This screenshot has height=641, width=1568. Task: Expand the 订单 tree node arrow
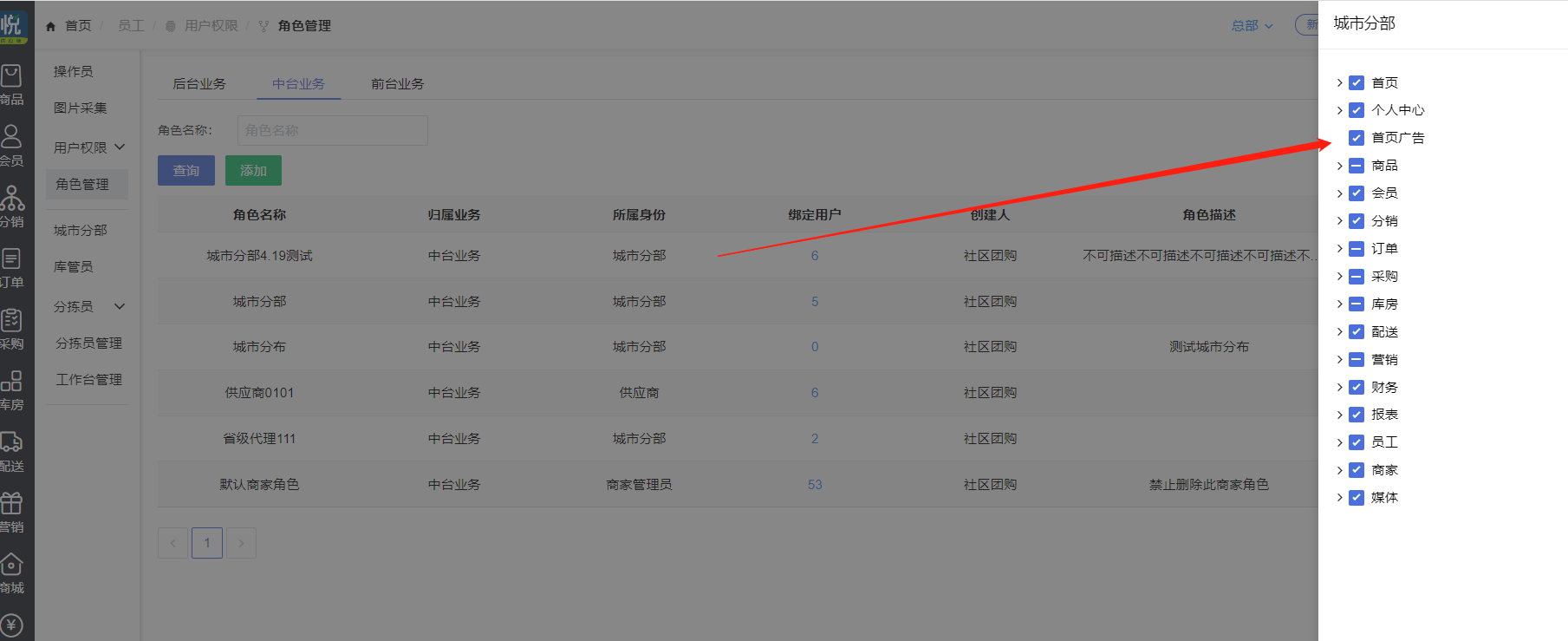pyautogui.click(x=1339, y=249)
